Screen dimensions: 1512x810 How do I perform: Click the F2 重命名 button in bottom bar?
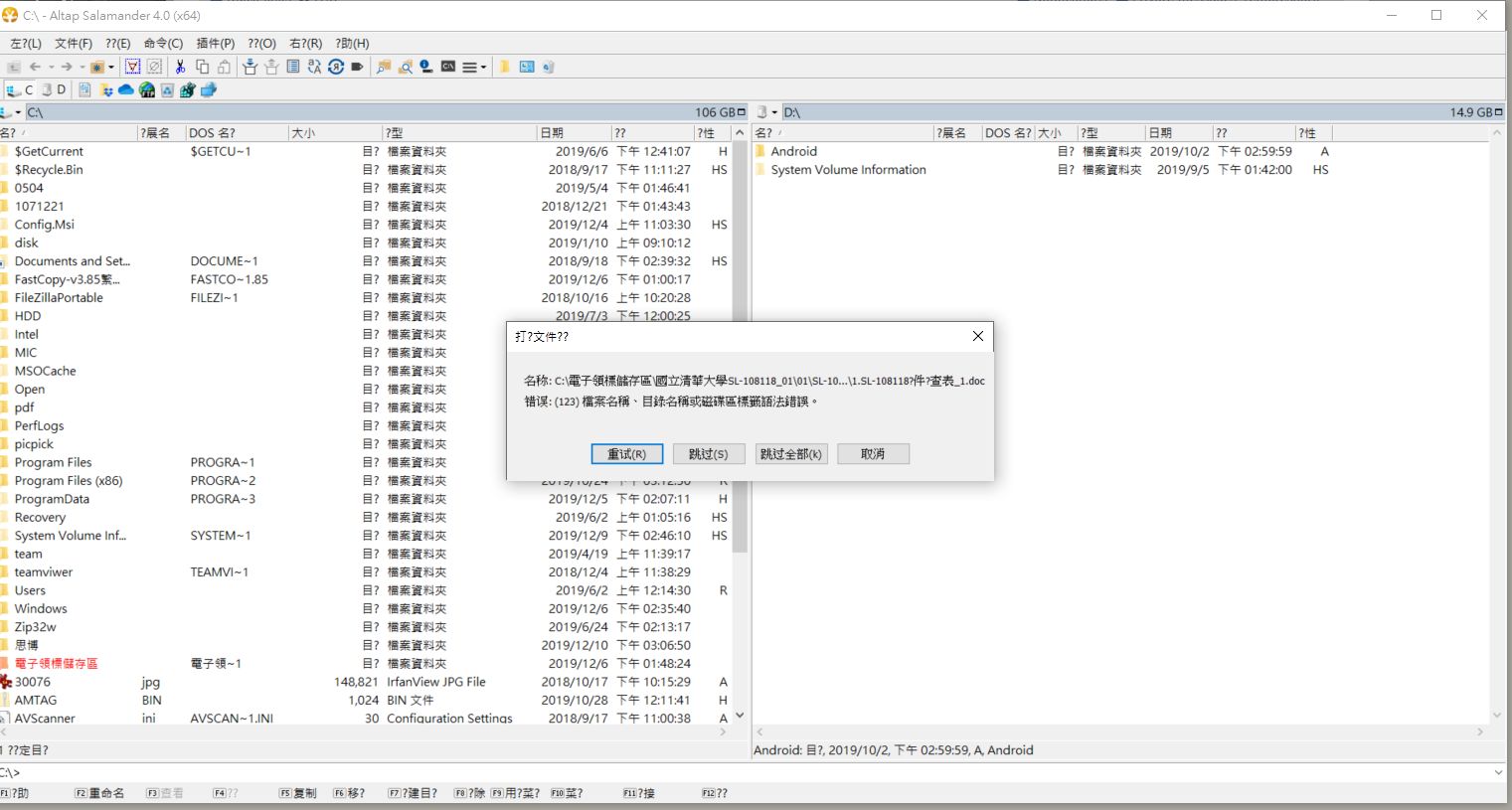click(99, 793)
